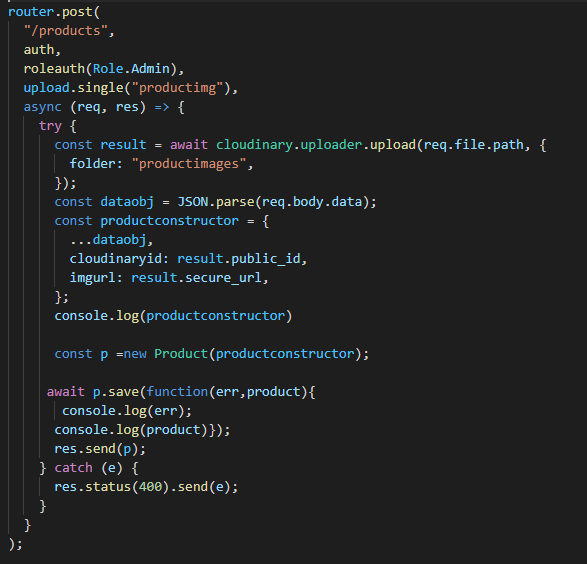Click the "/products" route string
The image size is (587, 564).
click(66, 31)
